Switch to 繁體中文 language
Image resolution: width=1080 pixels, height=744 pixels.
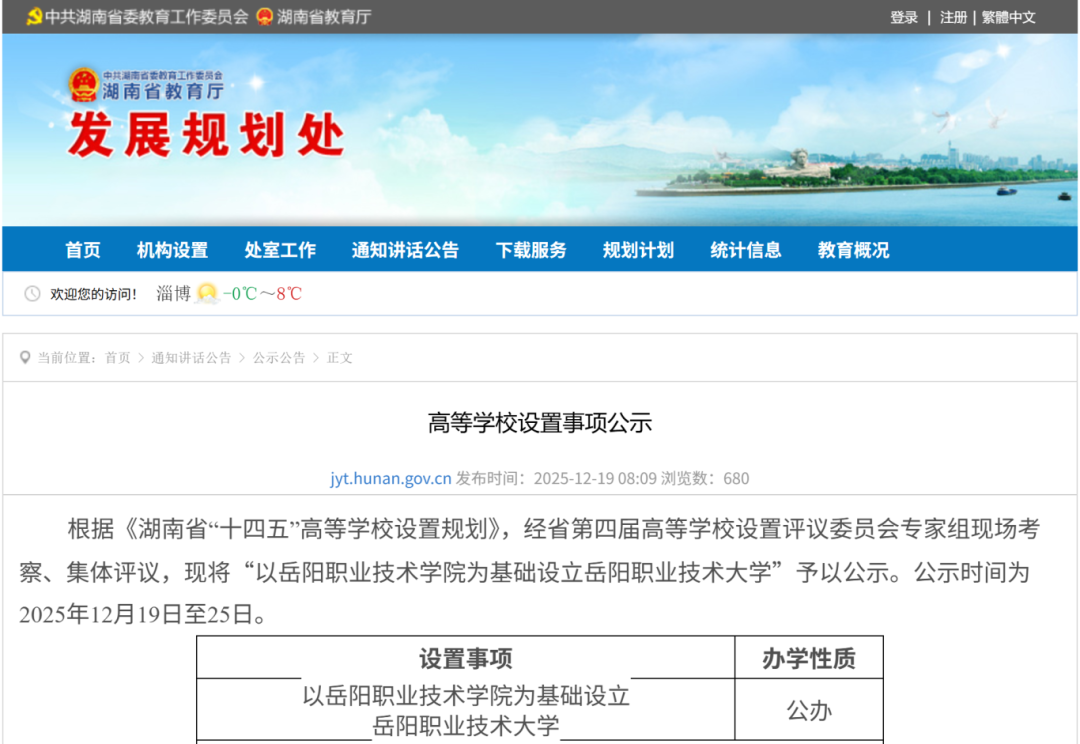[1008, 17]
